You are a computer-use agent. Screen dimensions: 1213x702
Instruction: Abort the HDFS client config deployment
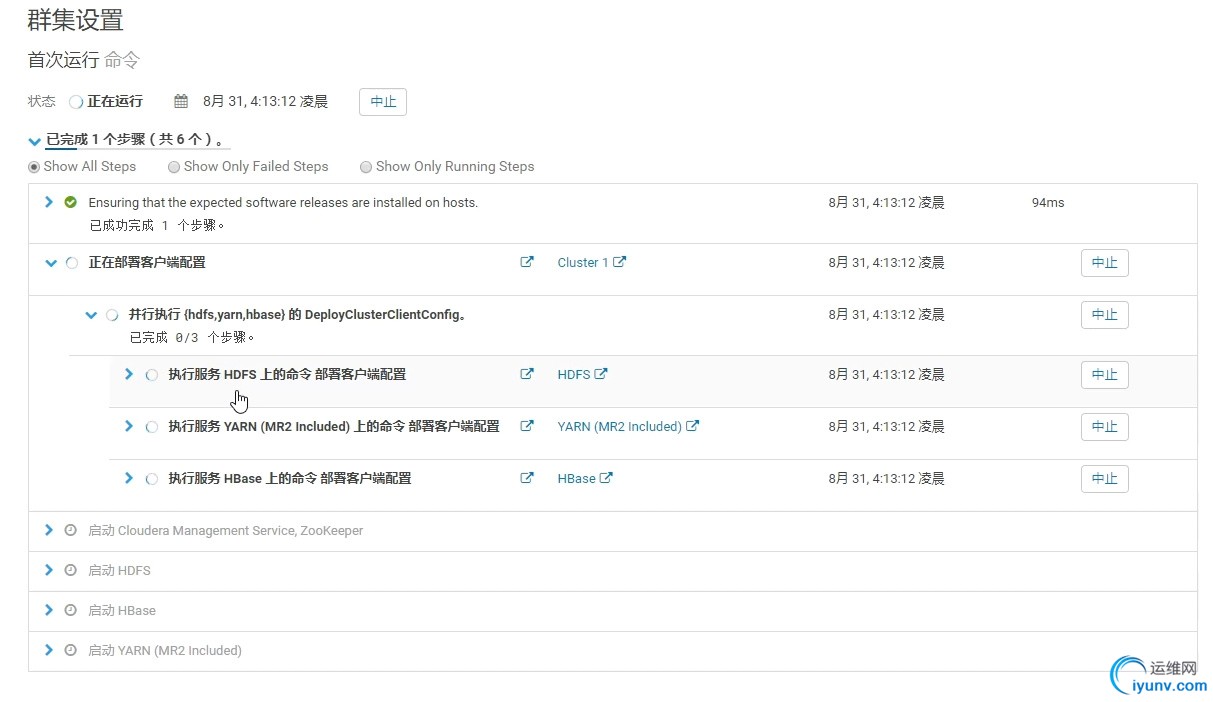point(1104,375)
